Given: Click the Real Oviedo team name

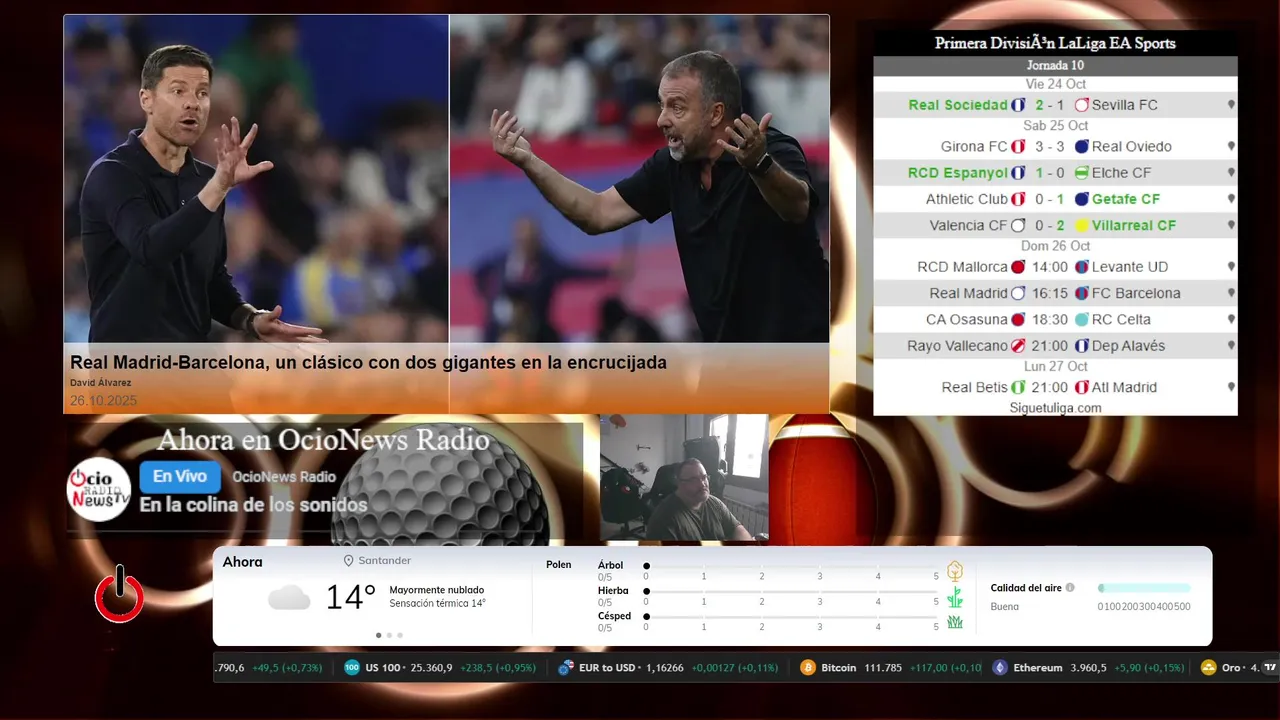Looking at the screenshot, I should click(1132, 147).
